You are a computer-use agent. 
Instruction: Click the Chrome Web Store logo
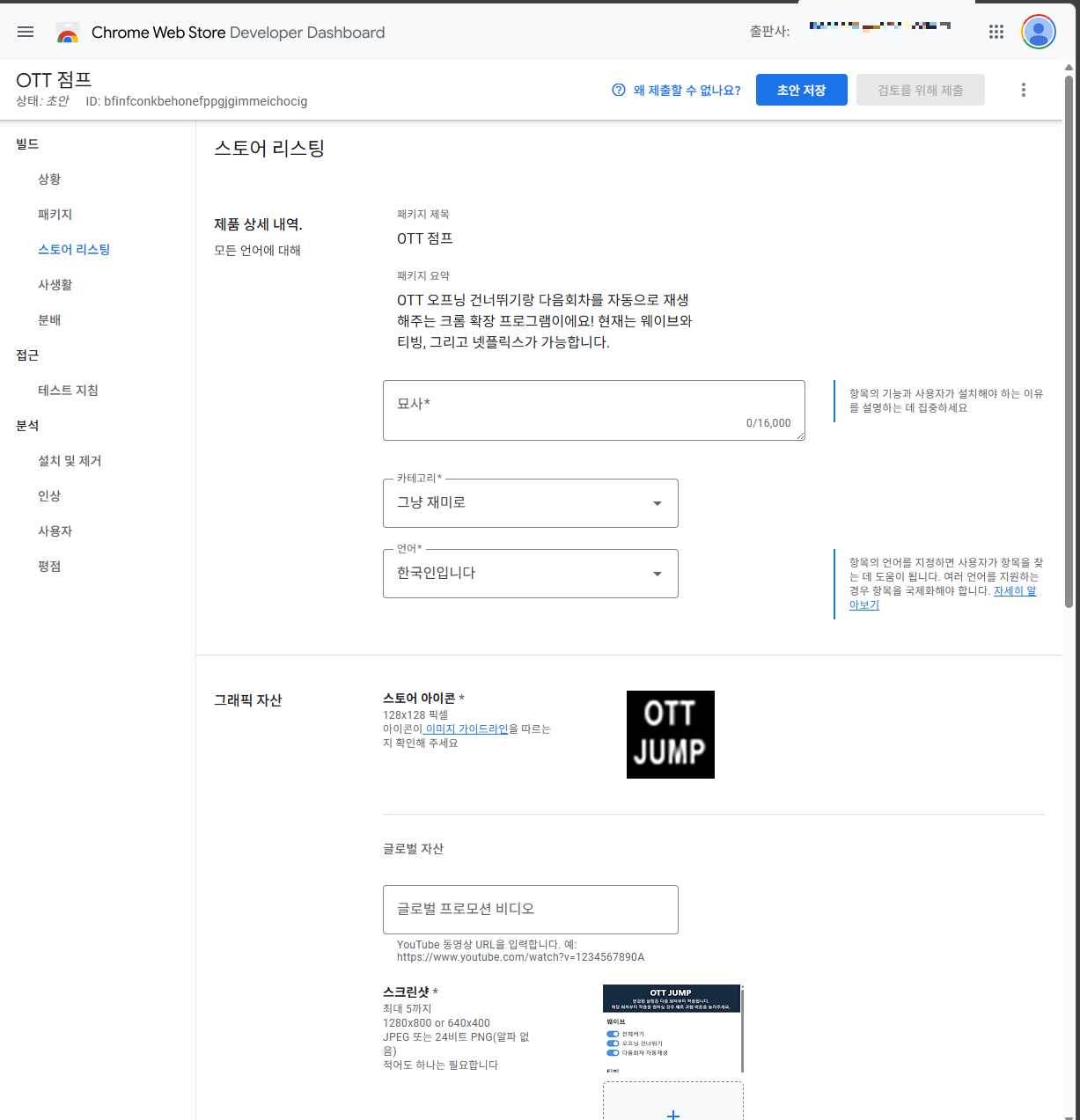coord(68,33)
